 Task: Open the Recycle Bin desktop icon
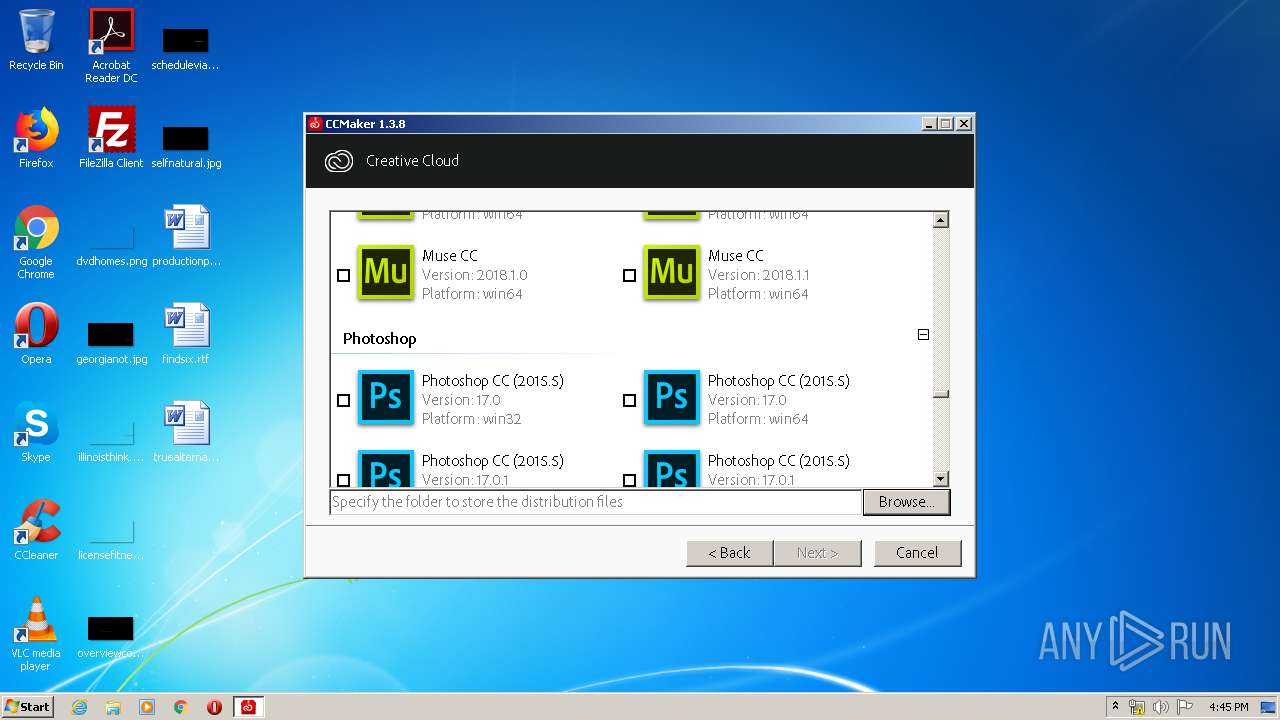(x=36, y=41)
